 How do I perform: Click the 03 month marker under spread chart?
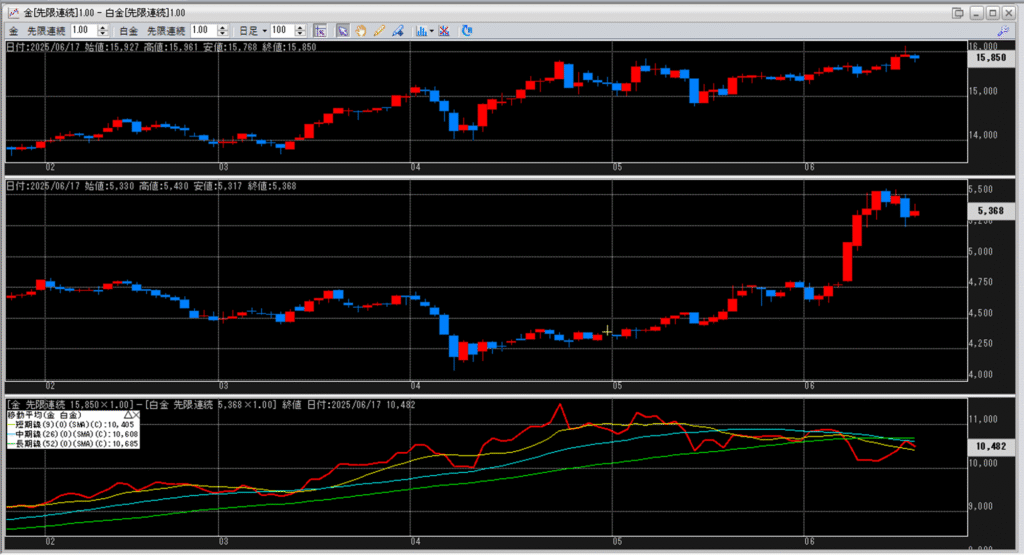(x=223, y=541)
